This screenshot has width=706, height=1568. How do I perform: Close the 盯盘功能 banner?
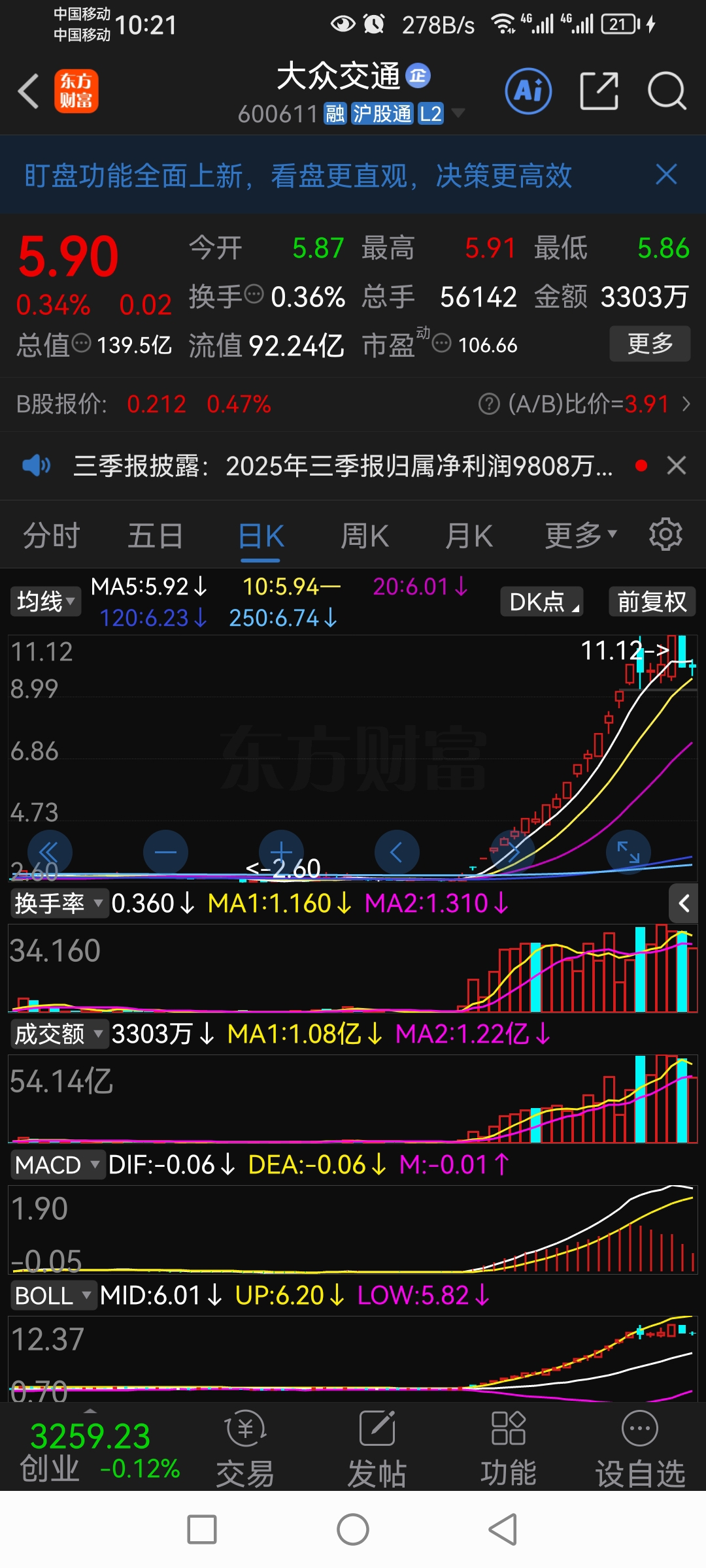click(x=666, y=174)
